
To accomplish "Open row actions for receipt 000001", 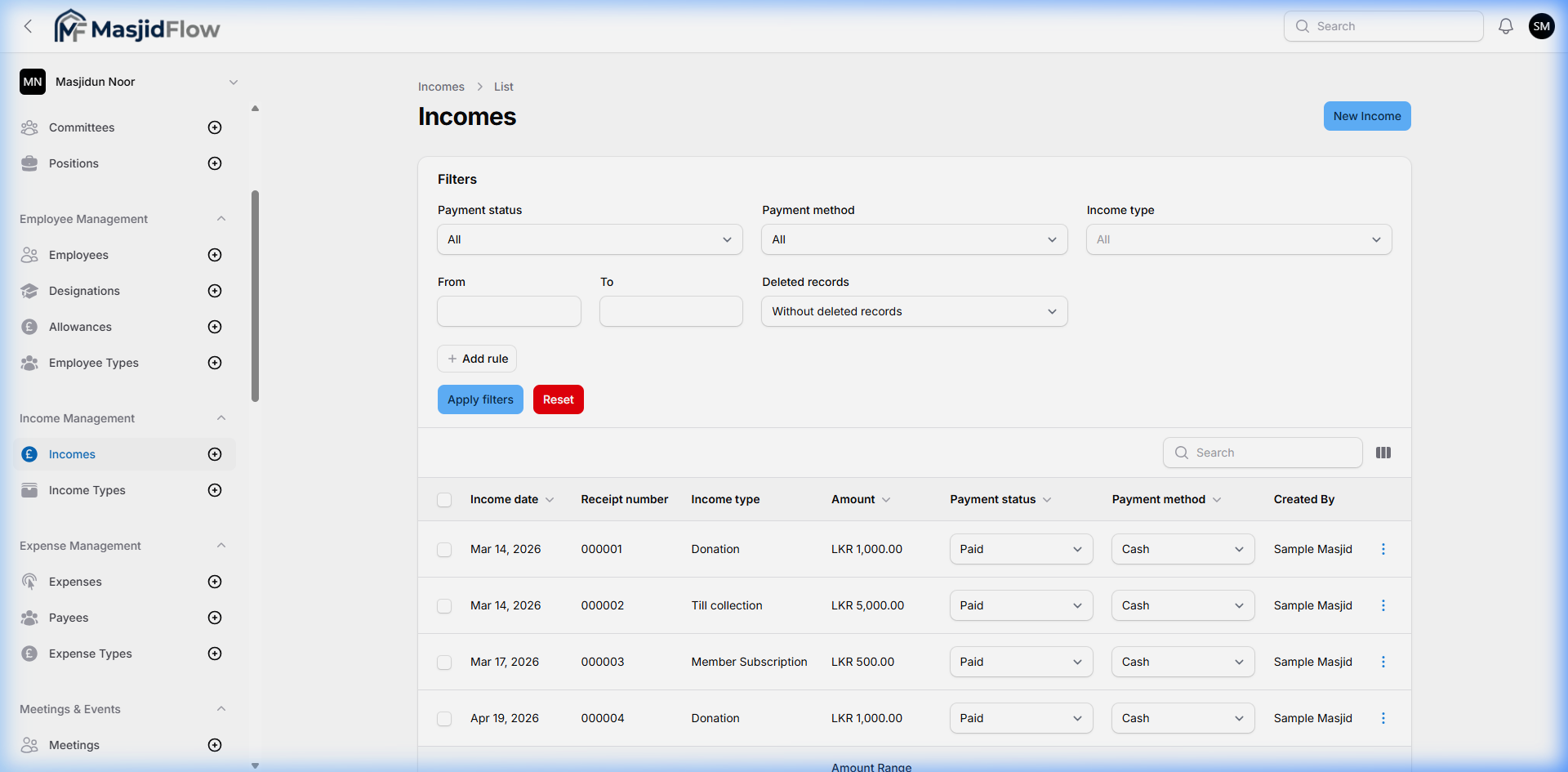I will pyautogui.click(x=1383, y=549).
